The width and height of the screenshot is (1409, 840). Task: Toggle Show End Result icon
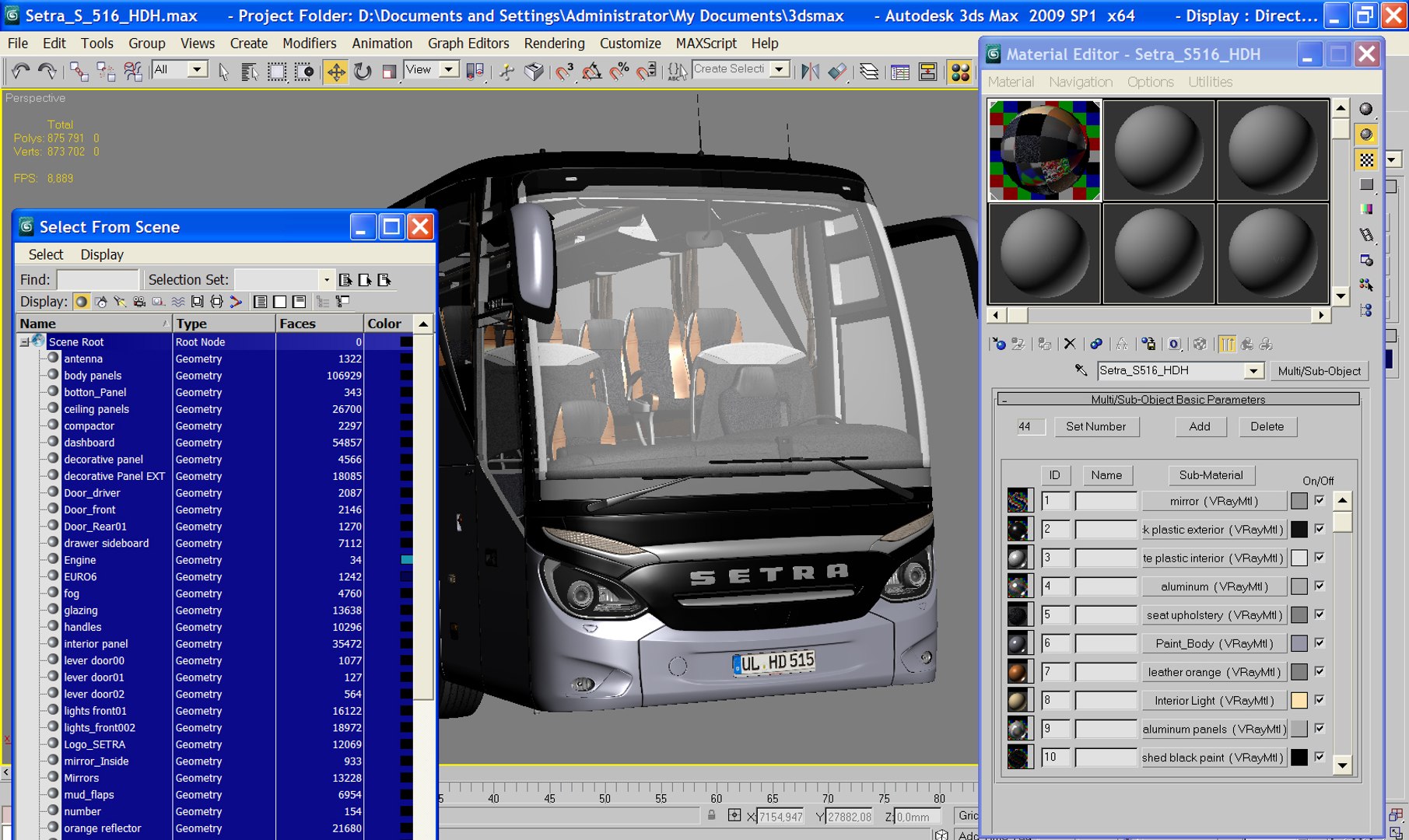(1227, 344)
